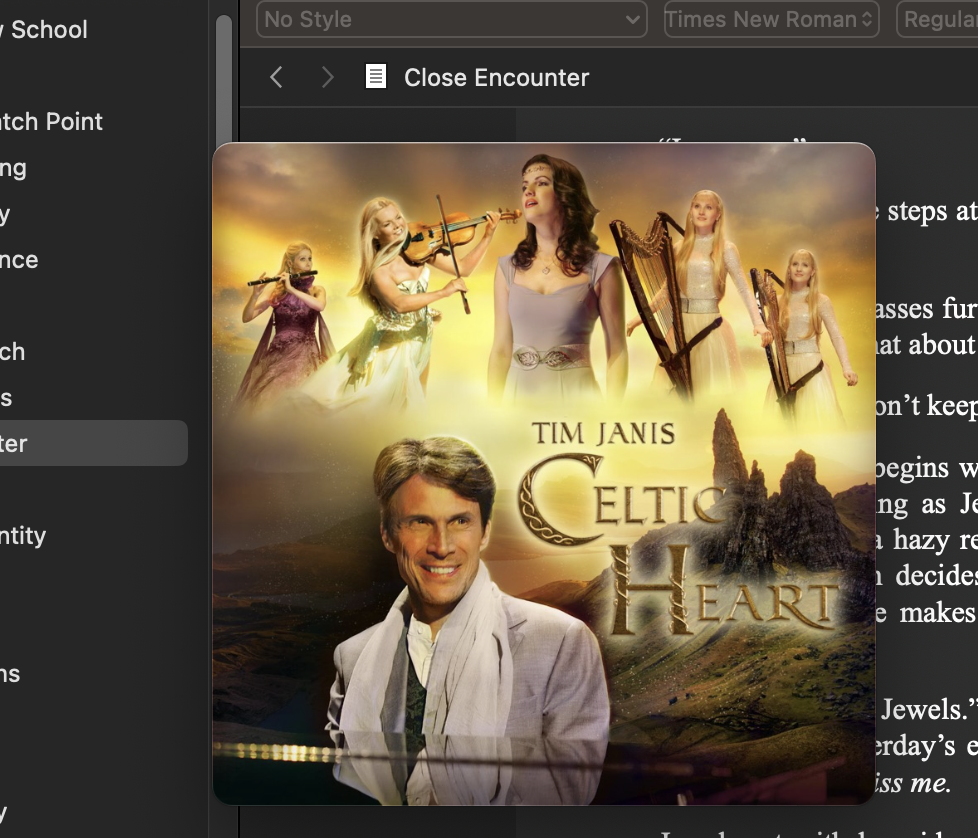Select the binder item ending in School
978x838 pixels.
pyautogui.click(x=44, y=30)
